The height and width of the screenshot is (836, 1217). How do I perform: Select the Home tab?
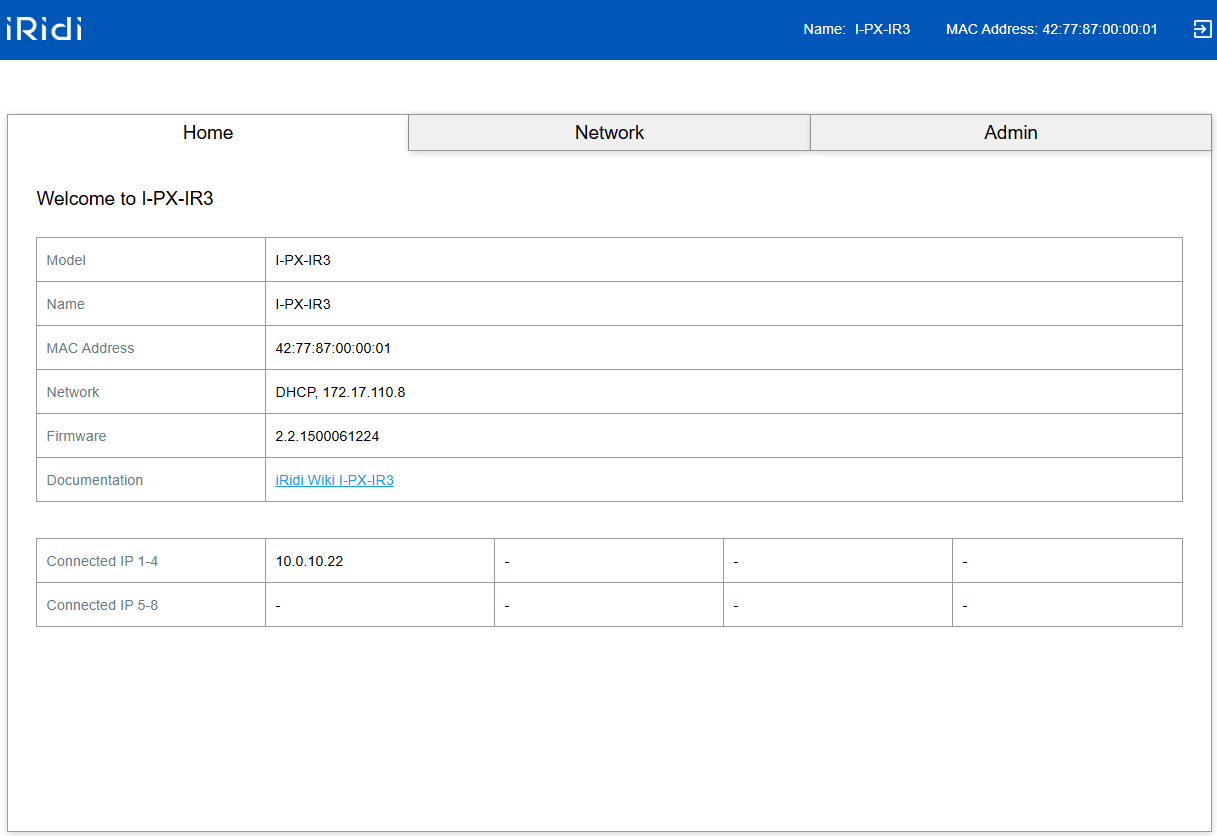[208, 133]
